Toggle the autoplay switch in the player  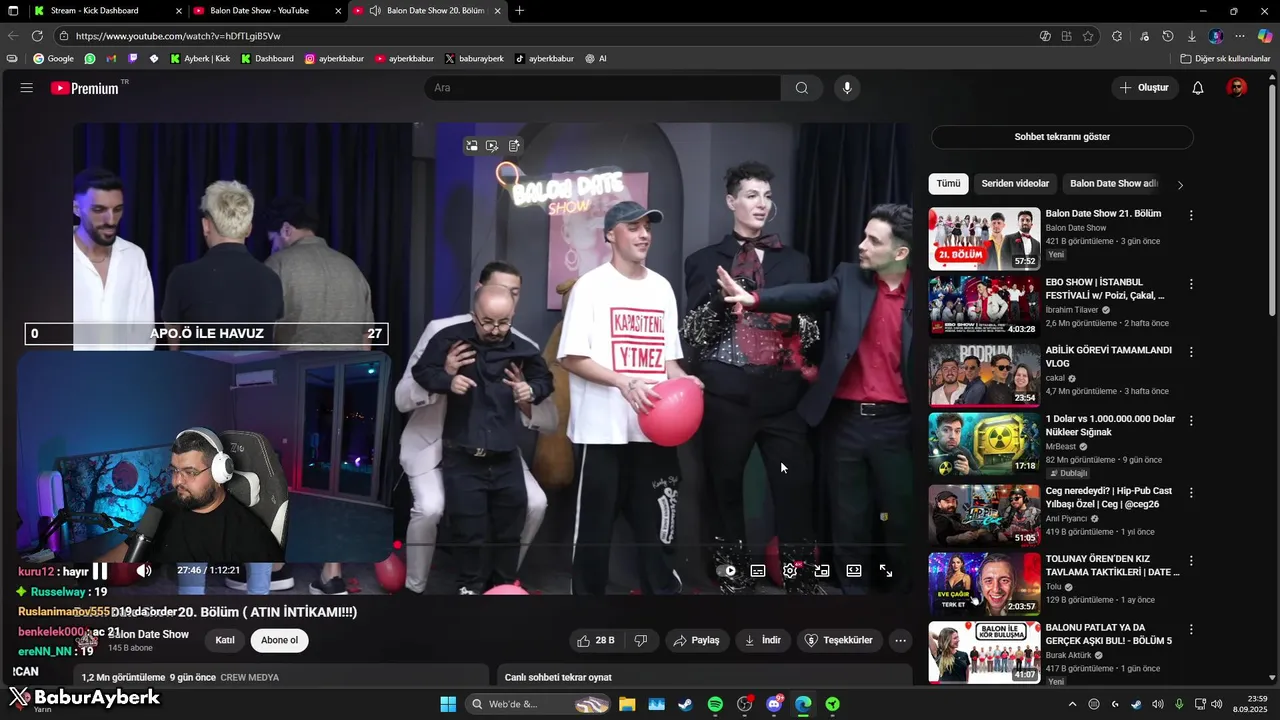click(x=727, y=571)
